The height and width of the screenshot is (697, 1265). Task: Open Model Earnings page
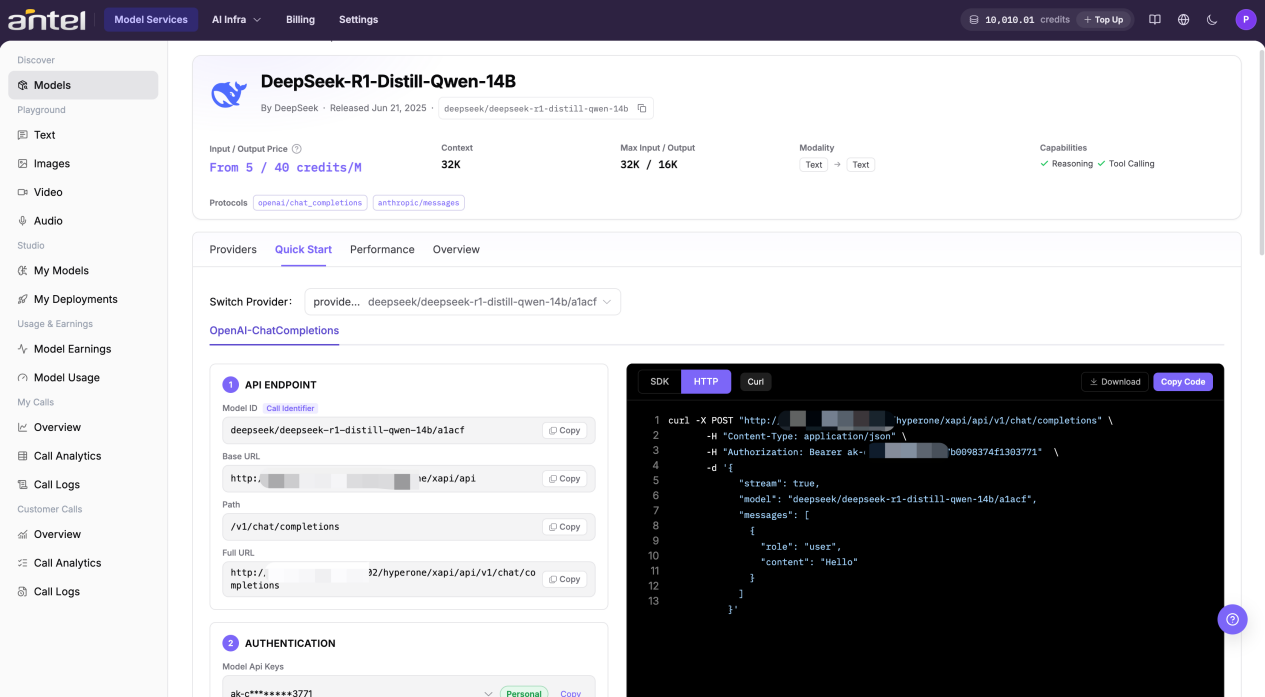tap(83, 349)
